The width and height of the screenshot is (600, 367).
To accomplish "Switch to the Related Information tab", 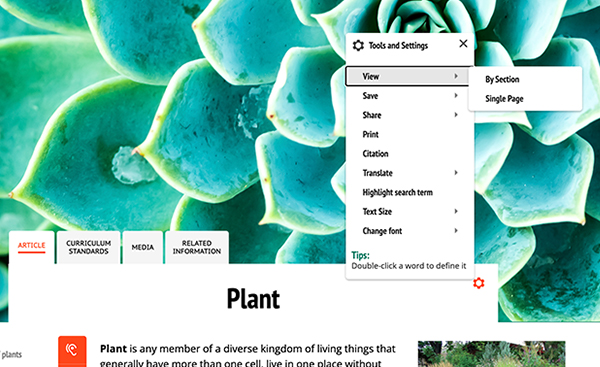I will pos(197,247).
